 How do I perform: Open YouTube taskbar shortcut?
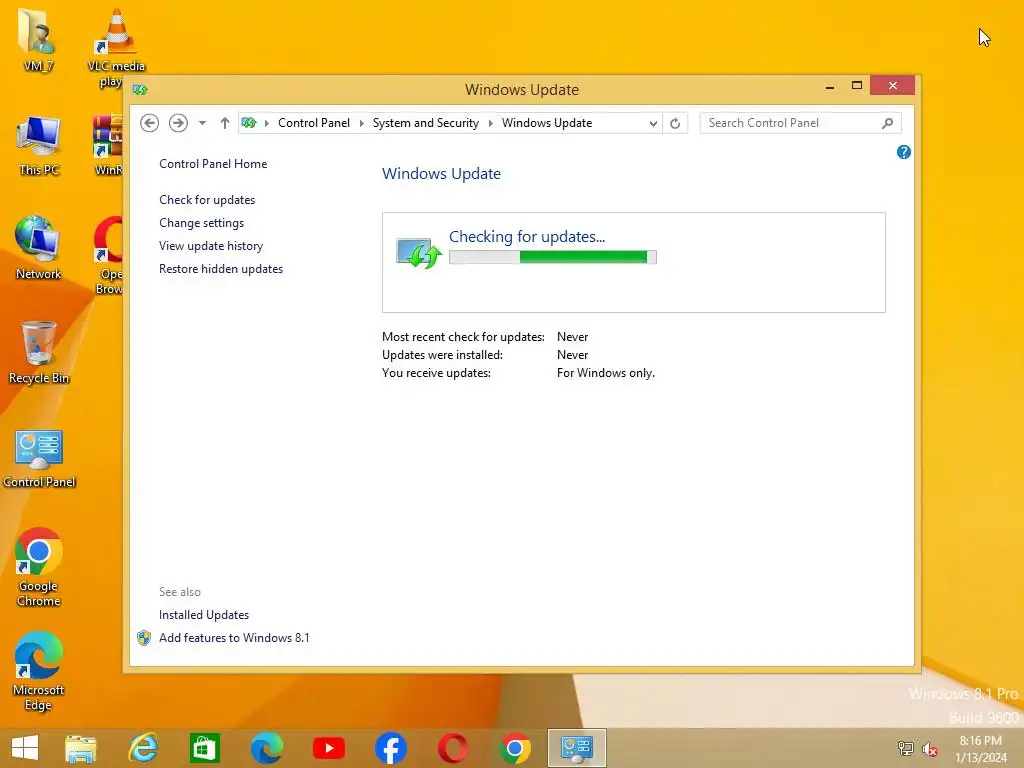(329, 748)
